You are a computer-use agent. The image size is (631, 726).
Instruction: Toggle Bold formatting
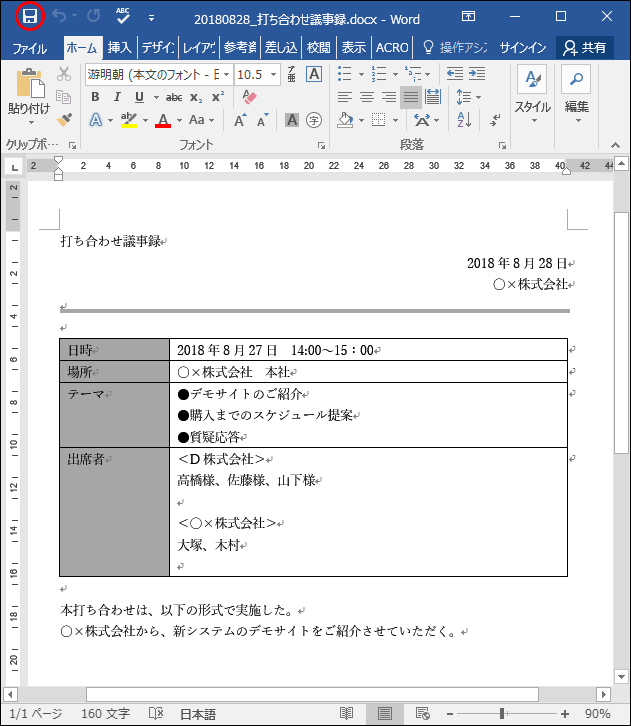[95, 97]
